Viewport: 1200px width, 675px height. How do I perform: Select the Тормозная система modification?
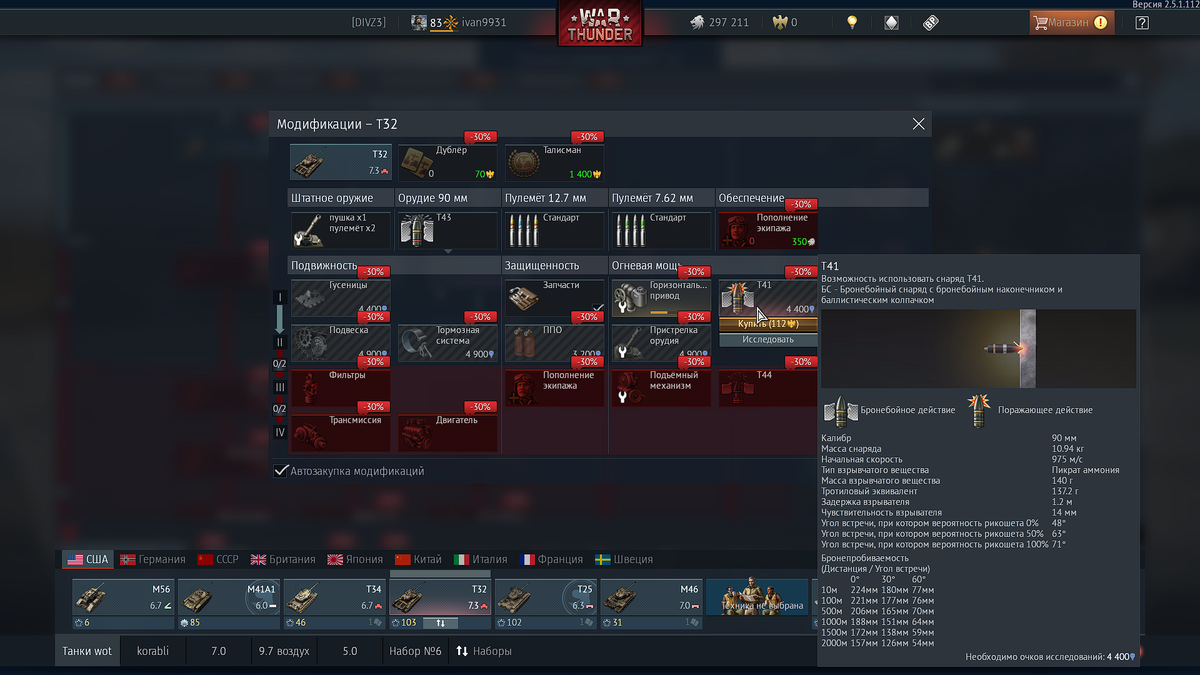[x=448, y=342]
